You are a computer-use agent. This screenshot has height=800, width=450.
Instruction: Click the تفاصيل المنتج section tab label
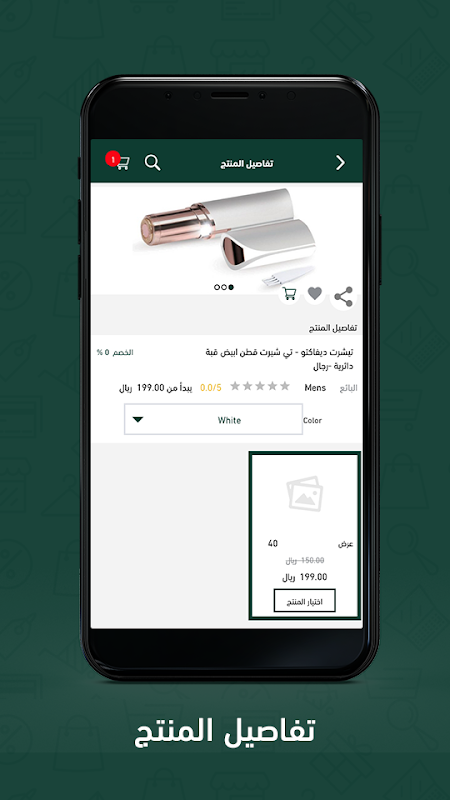coord(333,328)
